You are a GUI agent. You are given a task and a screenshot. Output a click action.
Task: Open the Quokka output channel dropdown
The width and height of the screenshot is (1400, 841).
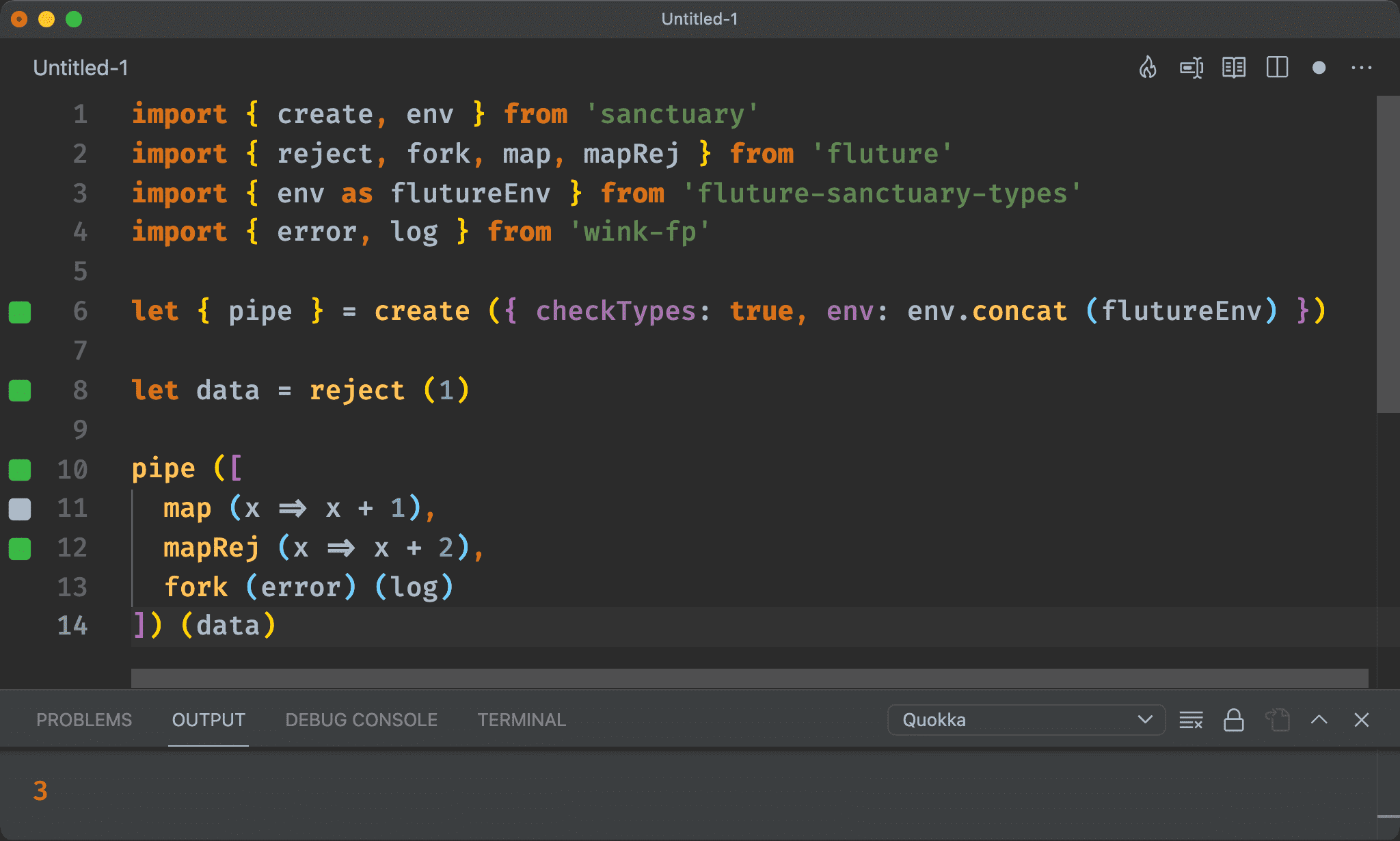point(1026,720)
